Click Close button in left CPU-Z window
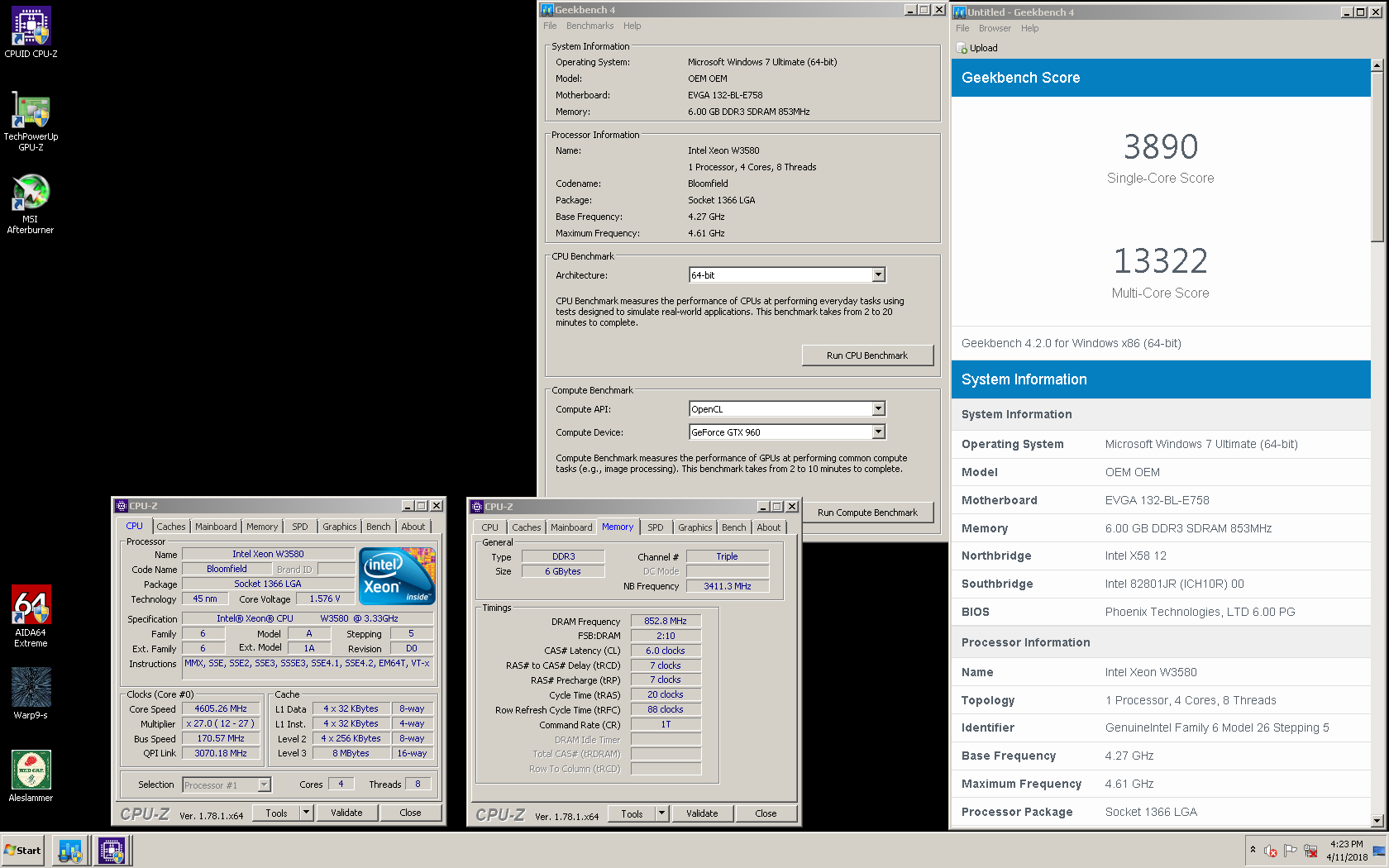 point(410,813)
